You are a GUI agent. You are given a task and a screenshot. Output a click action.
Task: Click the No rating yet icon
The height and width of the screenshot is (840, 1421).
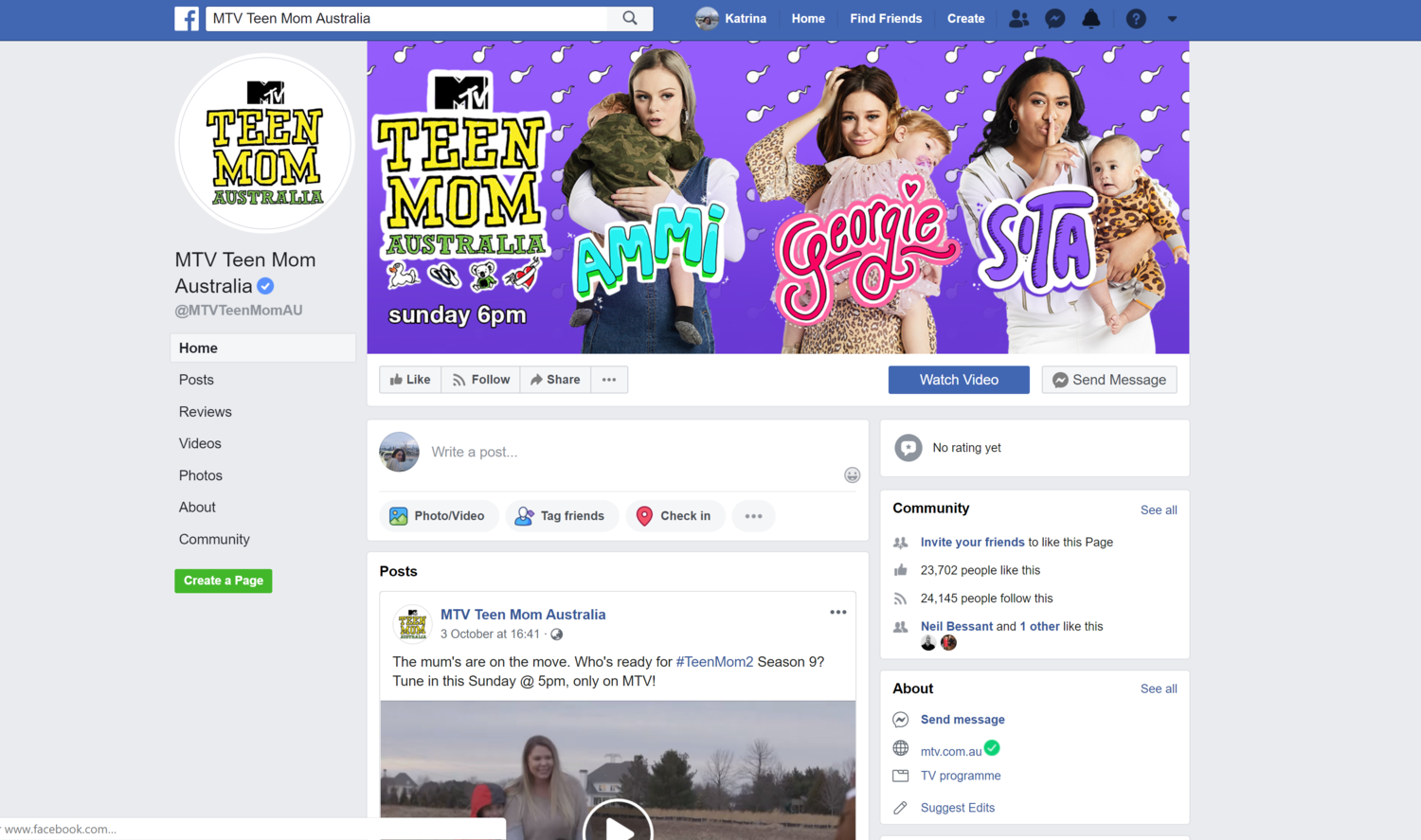[908, 448]
